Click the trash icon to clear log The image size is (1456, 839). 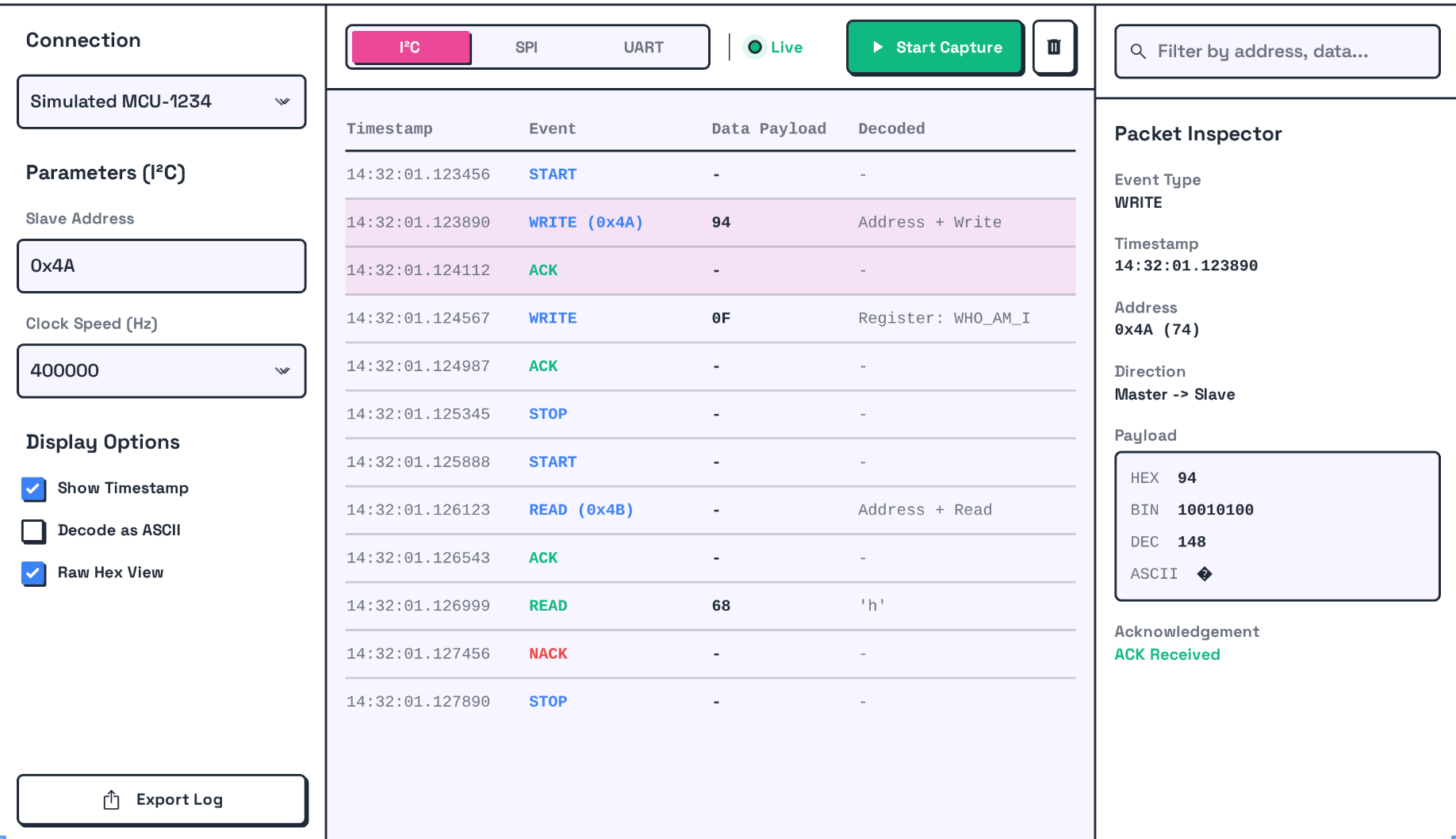pyautogui.click(x=1054, y=48)
